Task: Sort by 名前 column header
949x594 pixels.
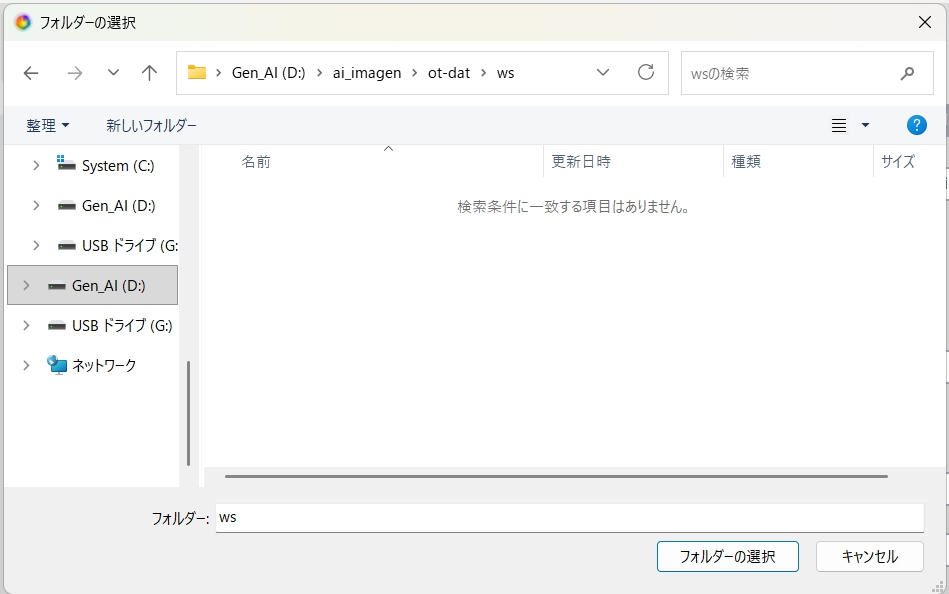Action: point(256,162)
